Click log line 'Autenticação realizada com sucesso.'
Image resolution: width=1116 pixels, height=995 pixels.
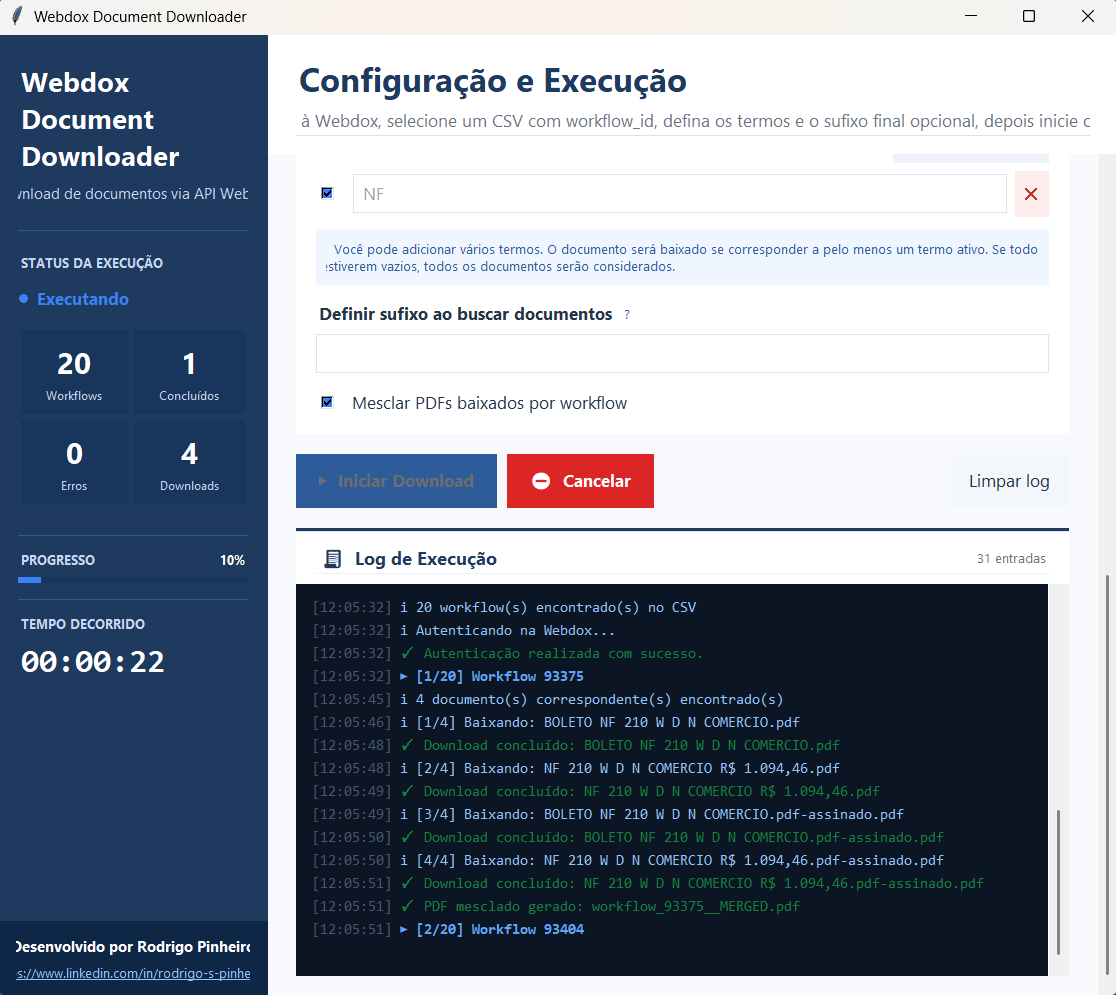[563, 653]
